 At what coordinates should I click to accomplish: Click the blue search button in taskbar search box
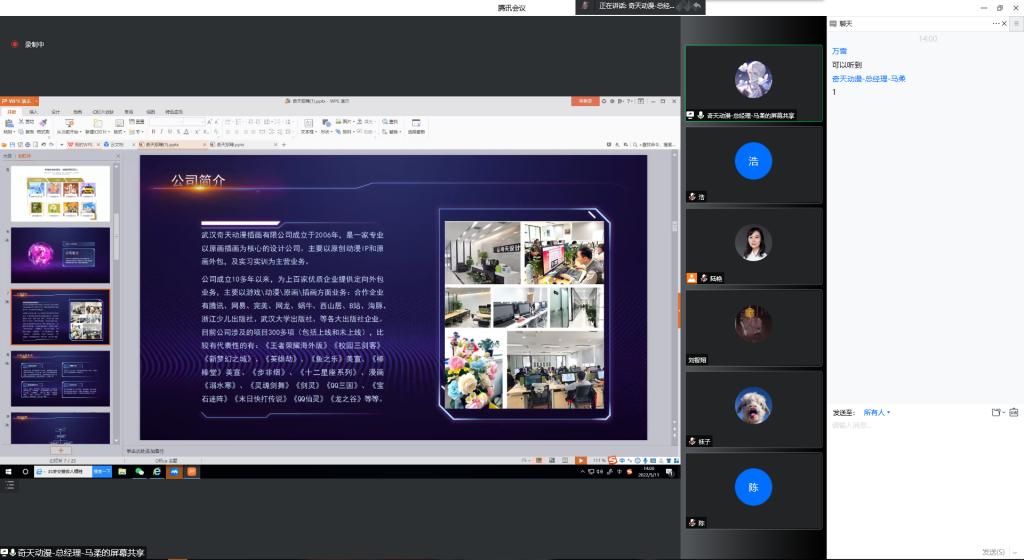[x=102, y=471]
